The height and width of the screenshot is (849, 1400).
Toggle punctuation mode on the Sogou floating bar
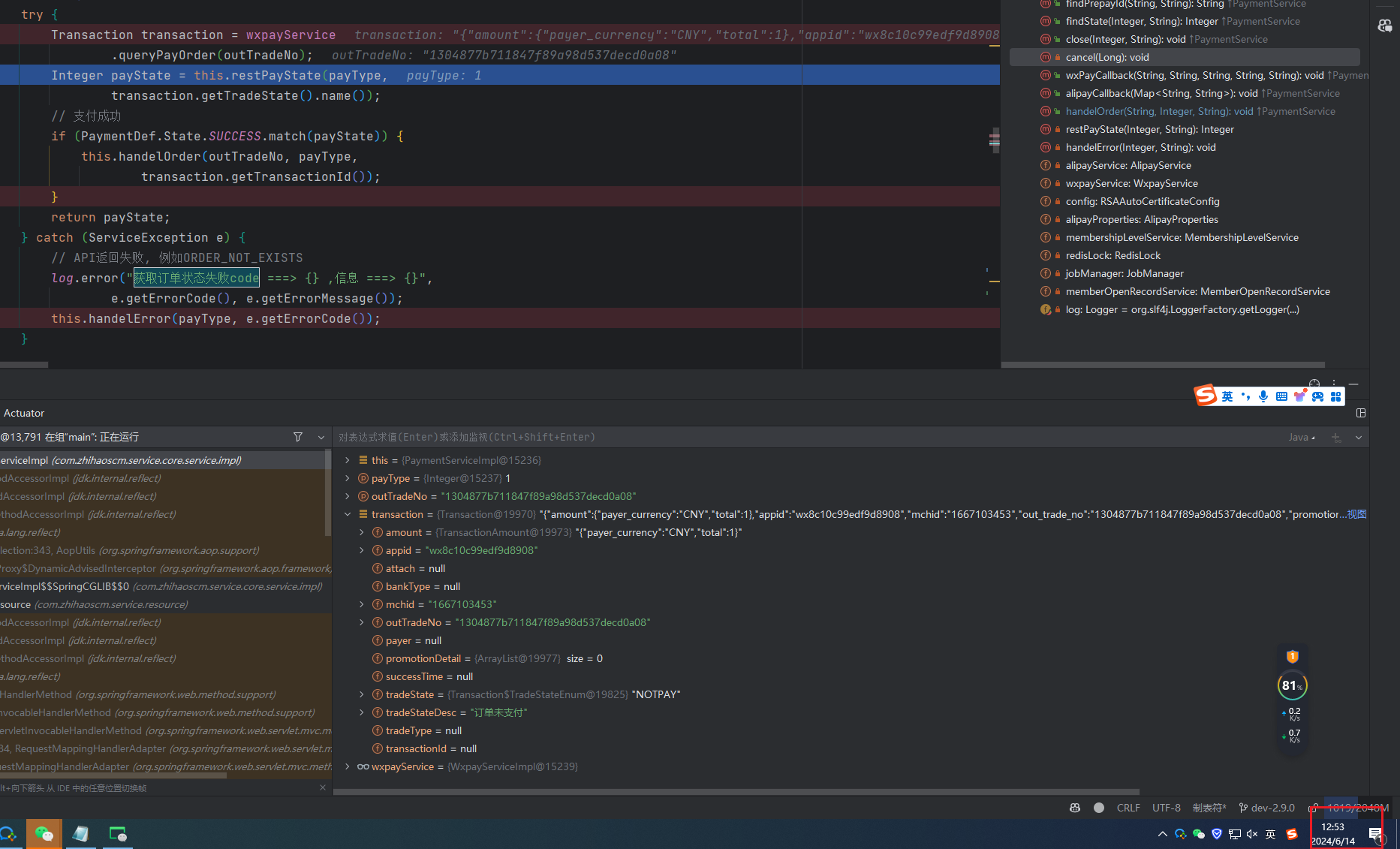[x=1245, y=396]
